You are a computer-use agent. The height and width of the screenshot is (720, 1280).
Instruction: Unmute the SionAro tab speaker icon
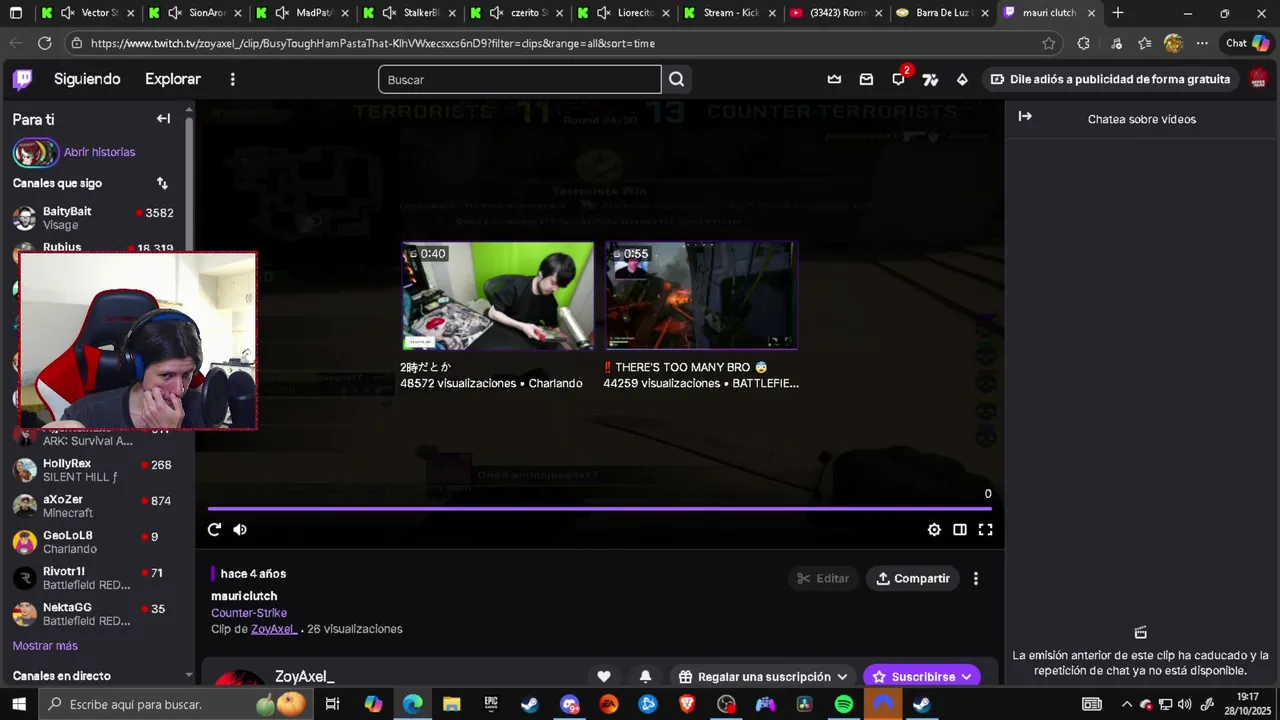(x=175, y=13)
